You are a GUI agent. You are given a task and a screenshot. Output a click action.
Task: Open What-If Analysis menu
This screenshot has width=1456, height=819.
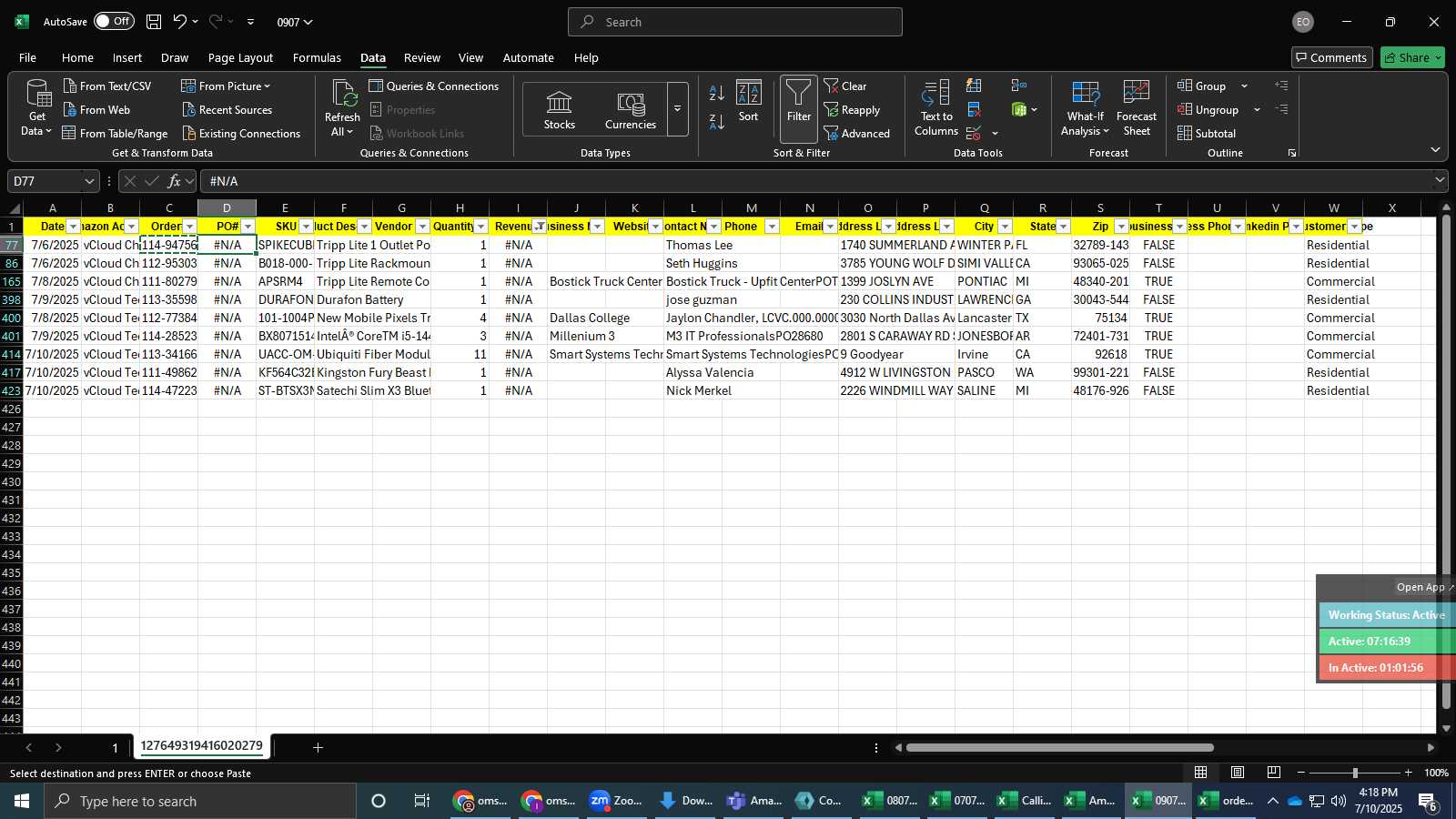(x=1086, y=107)
